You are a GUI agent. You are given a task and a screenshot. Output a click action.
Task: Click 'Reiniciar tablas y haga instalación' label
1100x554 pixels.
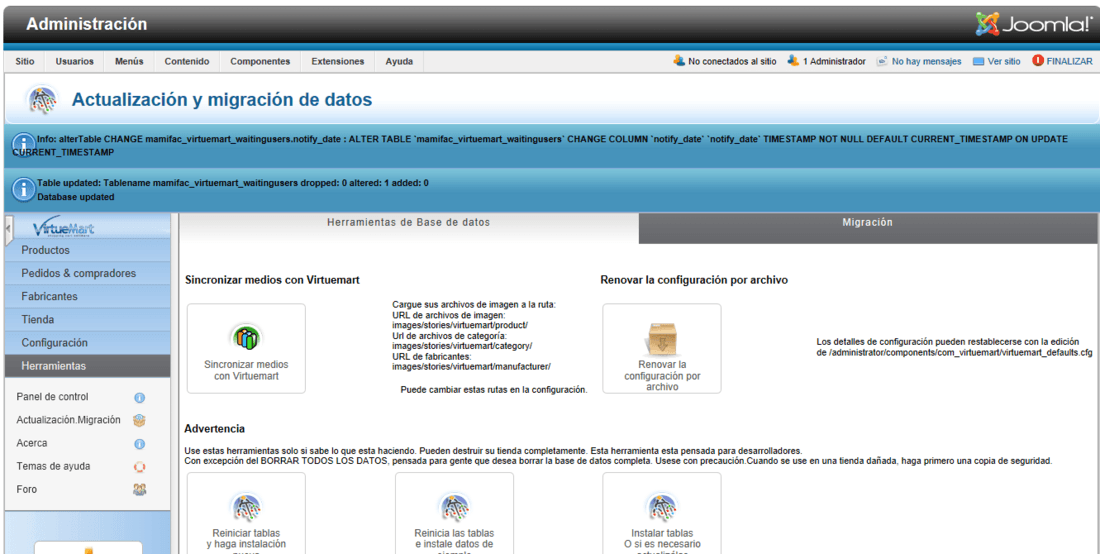(x=246, y=539)
